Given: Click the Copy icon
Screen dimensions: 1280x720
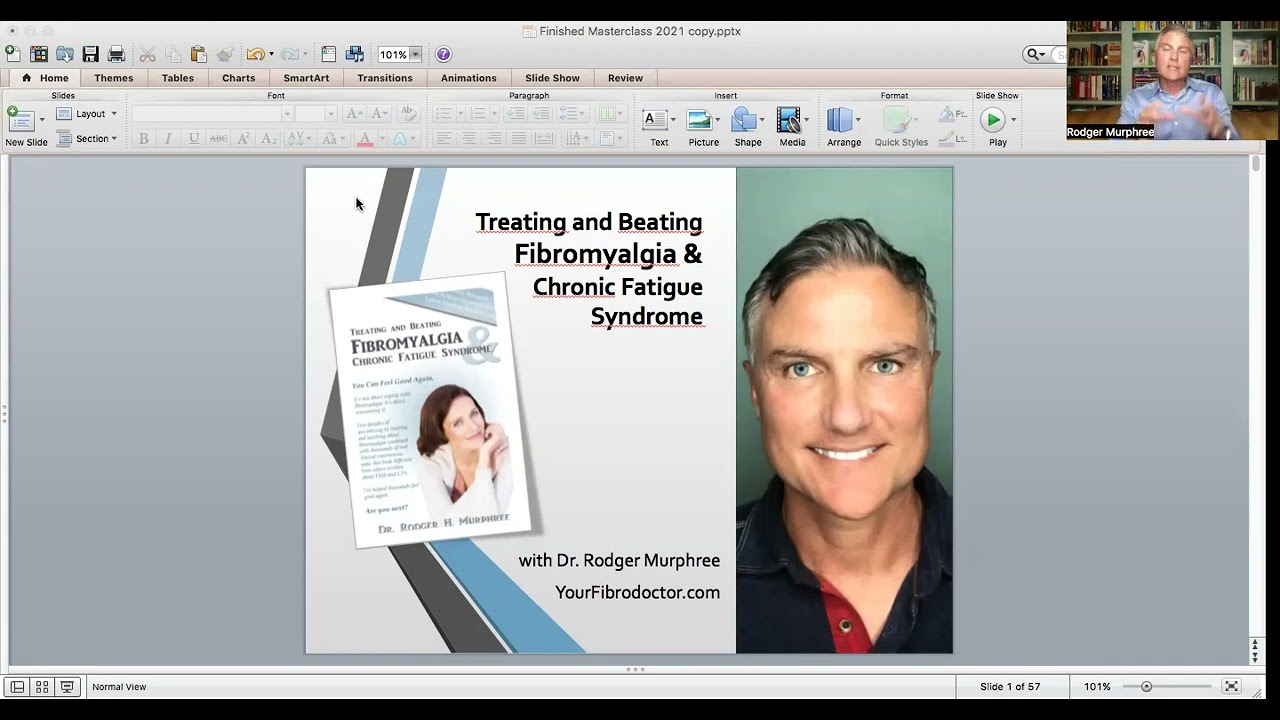Looking at the screenshot, I should (x=173, y=54).
